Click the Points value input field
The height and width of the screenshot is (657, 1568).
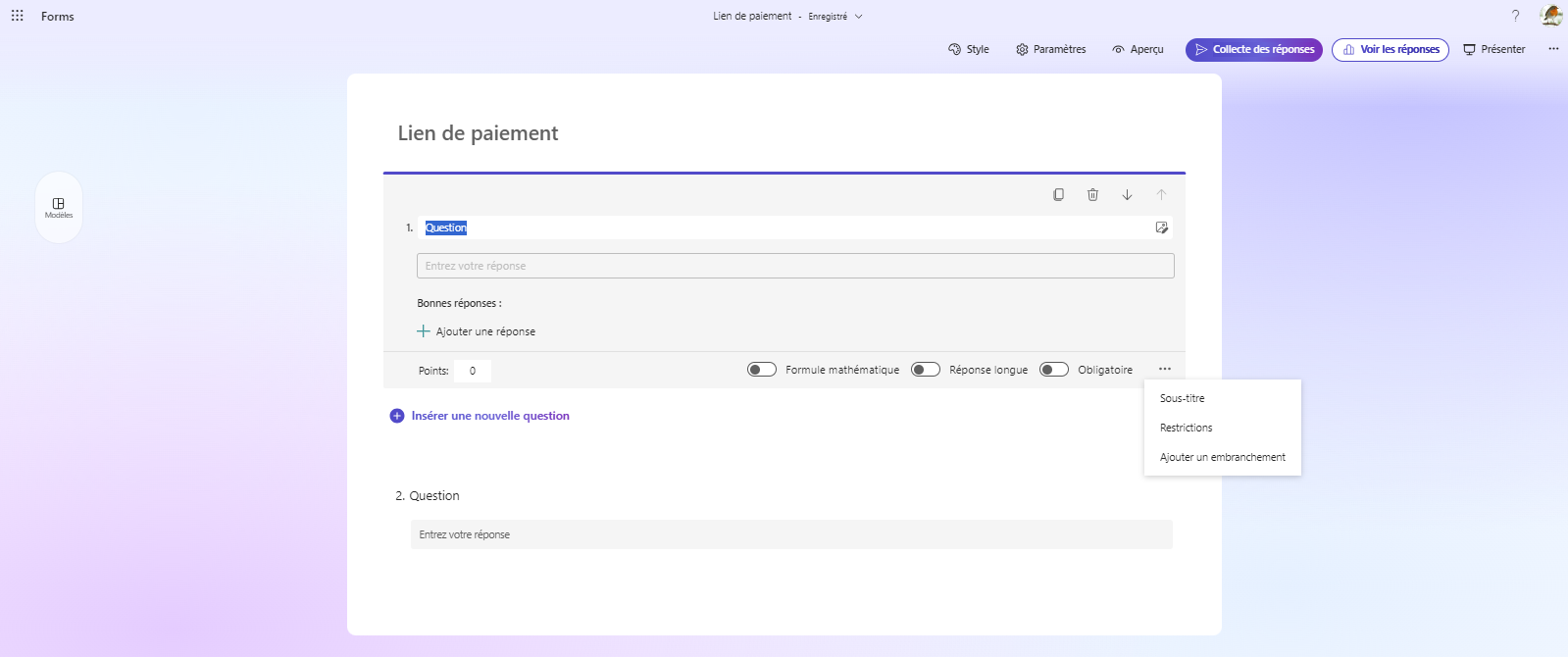473,371
